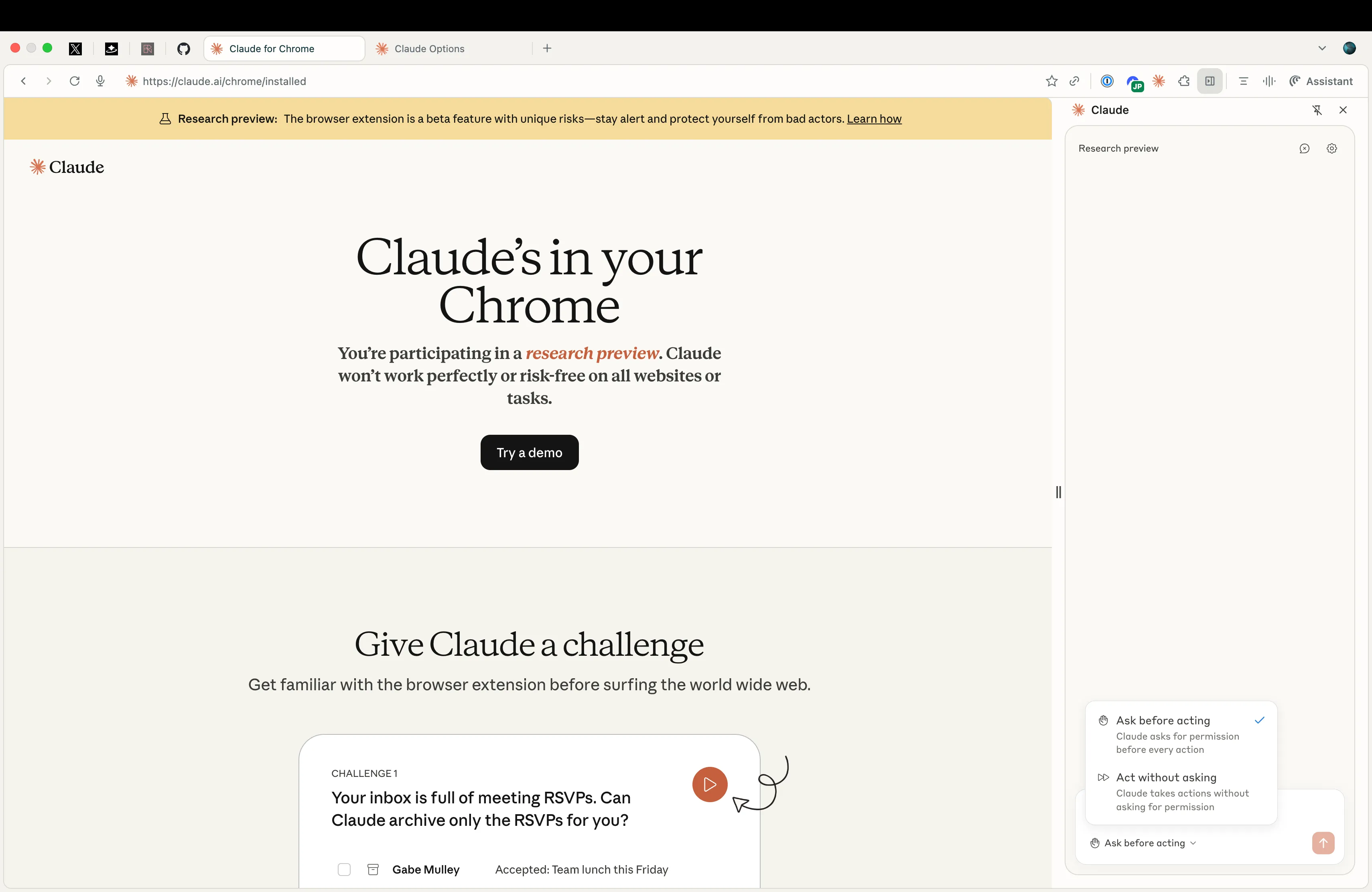The height and width of the screenshot is (892, 1372).
Task: Reload the current page
Action: click(74, 81)
